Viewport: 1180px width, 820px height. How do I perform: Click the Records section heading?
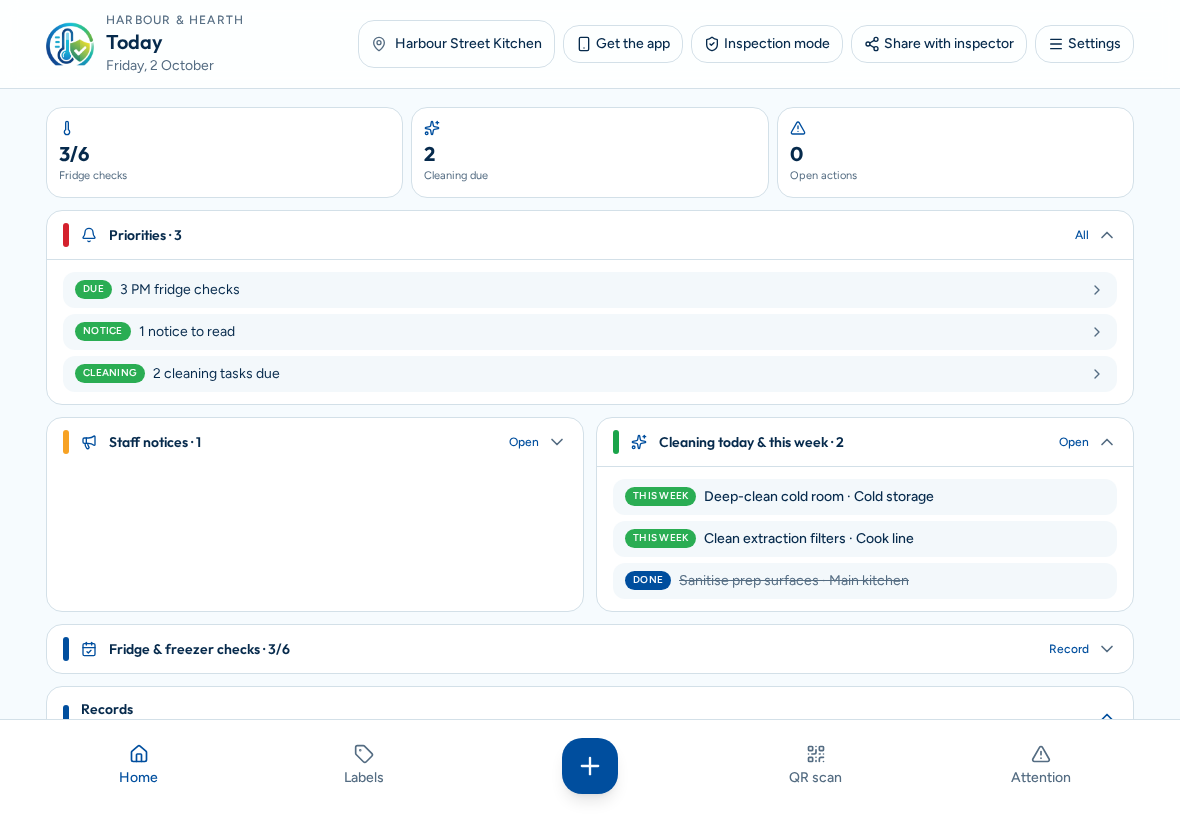point(107,709)
